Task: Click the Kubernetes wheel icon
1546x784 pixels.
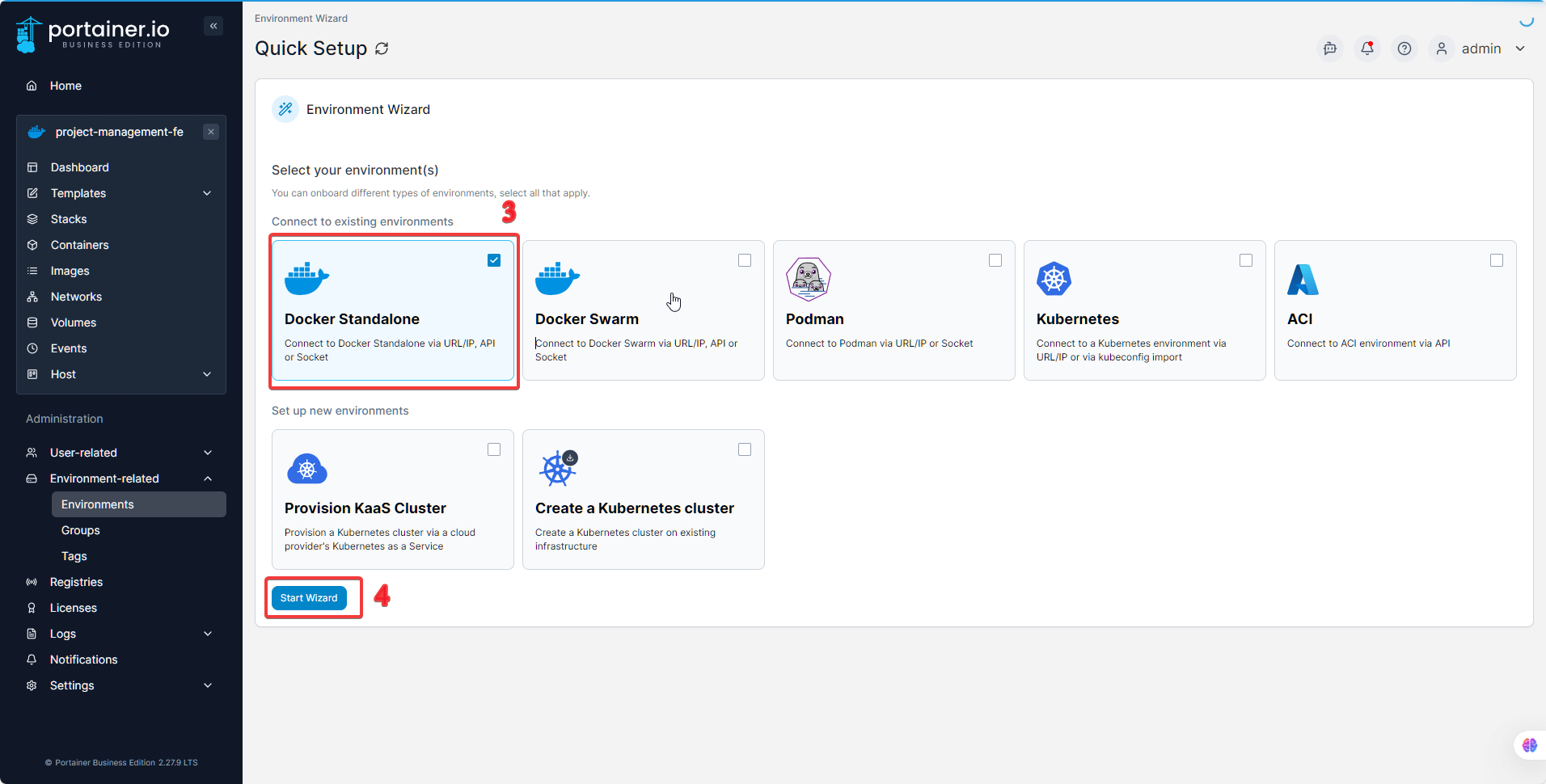Action: (1054, 279)
